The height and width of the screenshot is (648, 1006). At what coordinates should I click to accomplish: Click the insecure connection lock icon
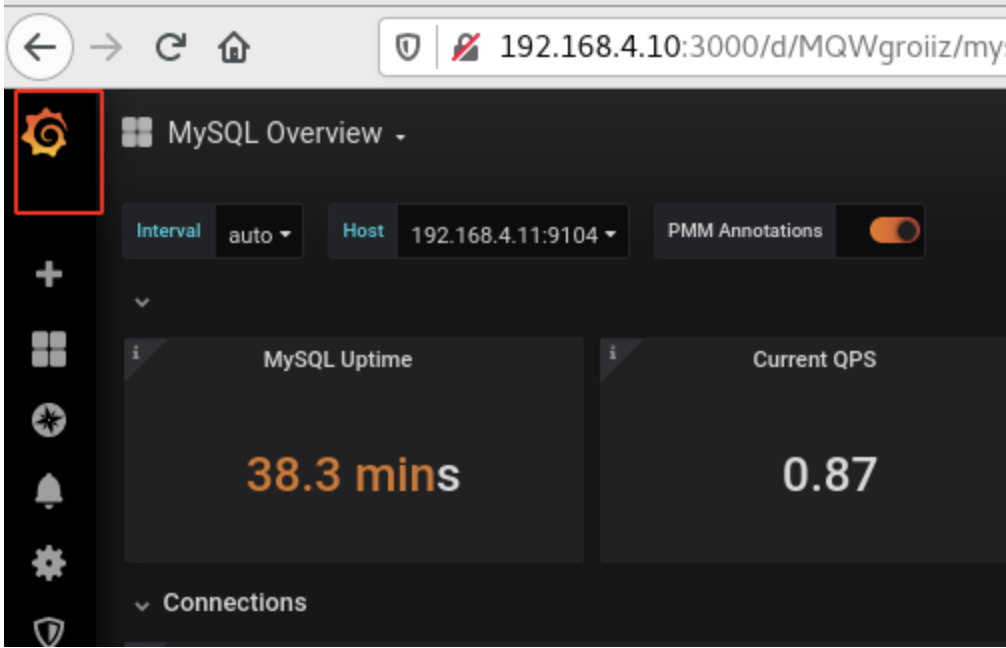coord(466,47)
